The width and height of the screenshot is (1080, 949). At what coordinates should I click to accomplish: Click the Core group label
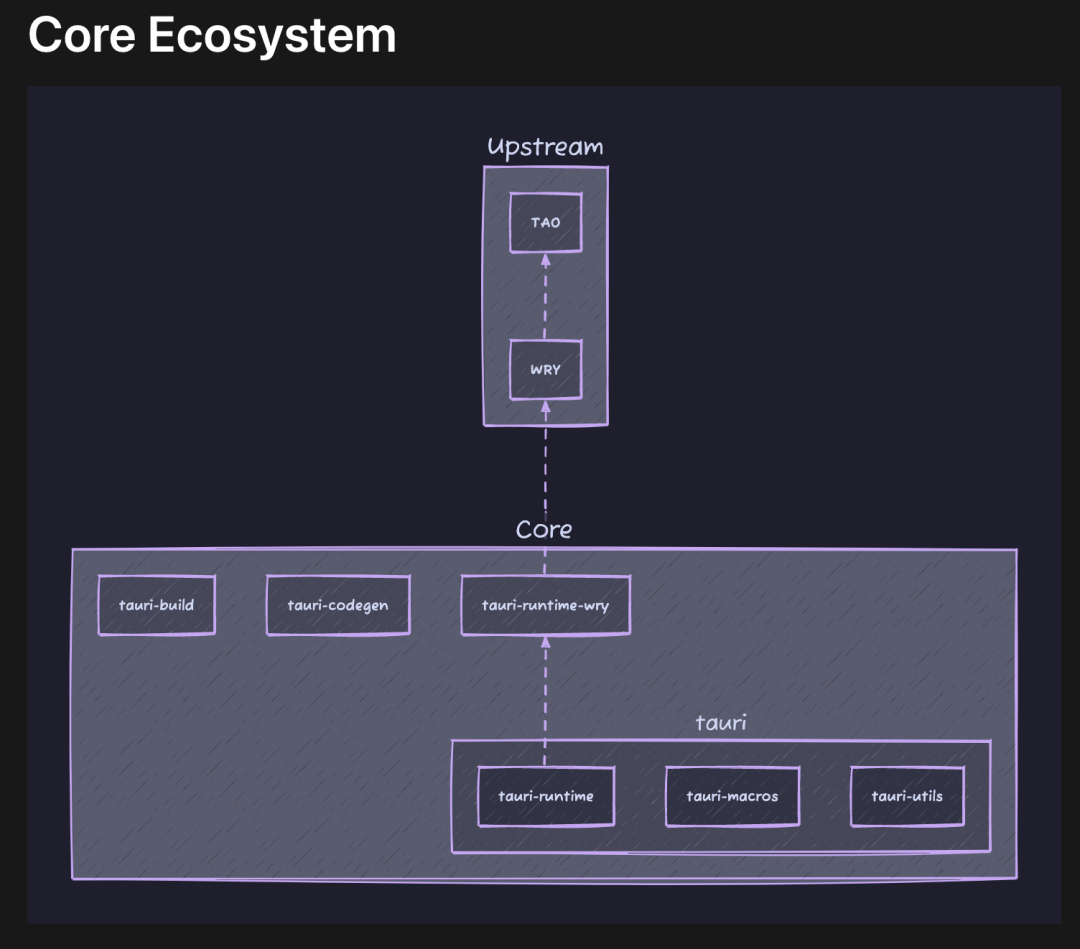544,529
